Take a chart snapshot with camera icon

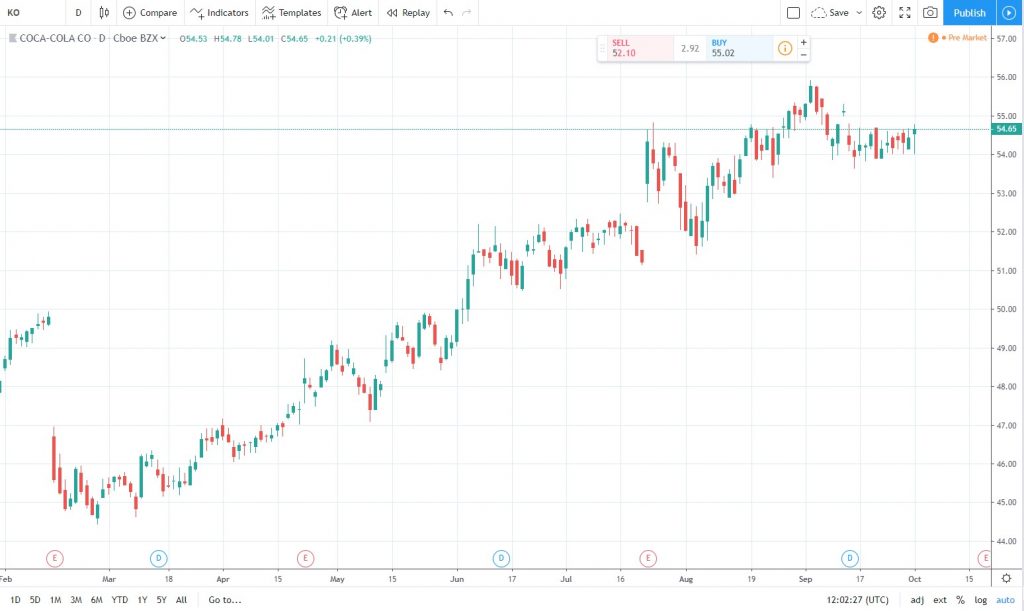click(930, 13)
